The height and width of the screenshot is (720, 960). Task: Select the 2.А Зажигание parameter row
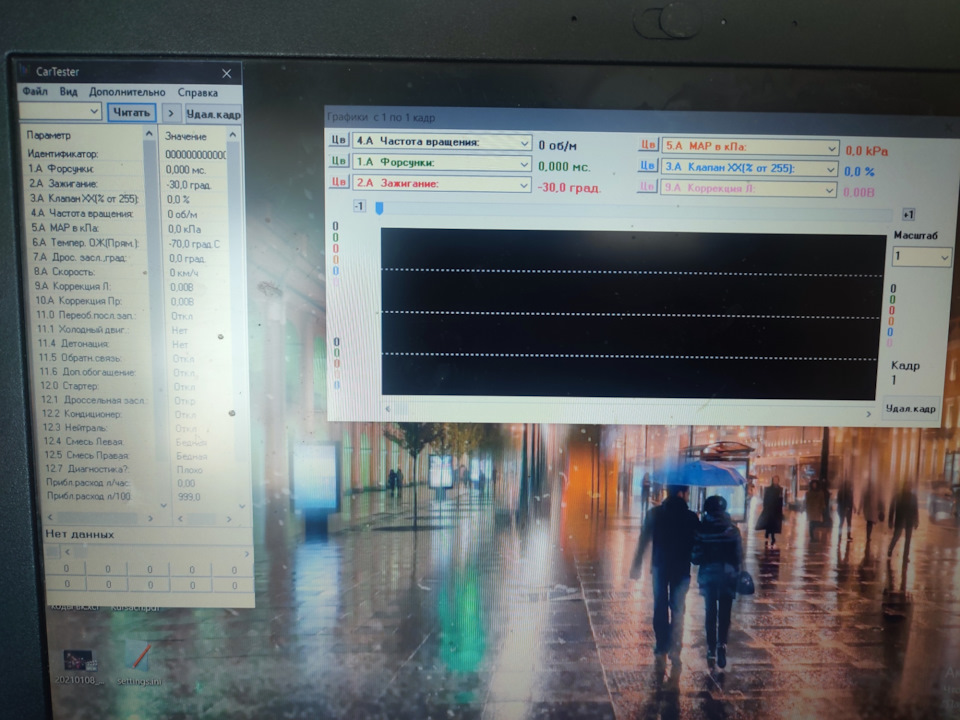[63, 184]
